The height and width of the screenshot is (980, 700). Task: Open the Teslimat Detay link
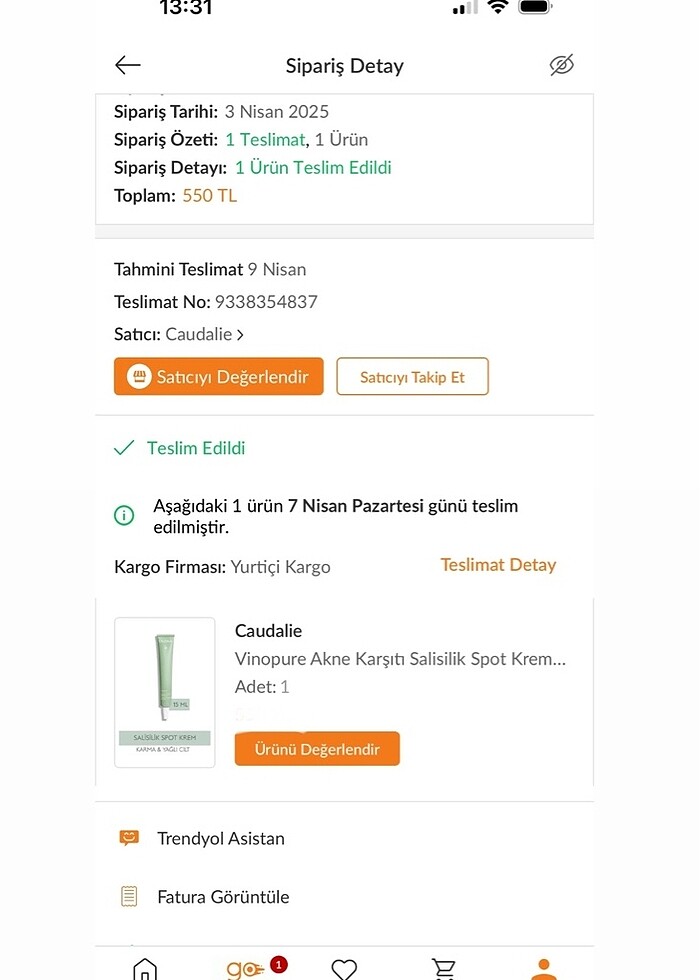(498, 565)
